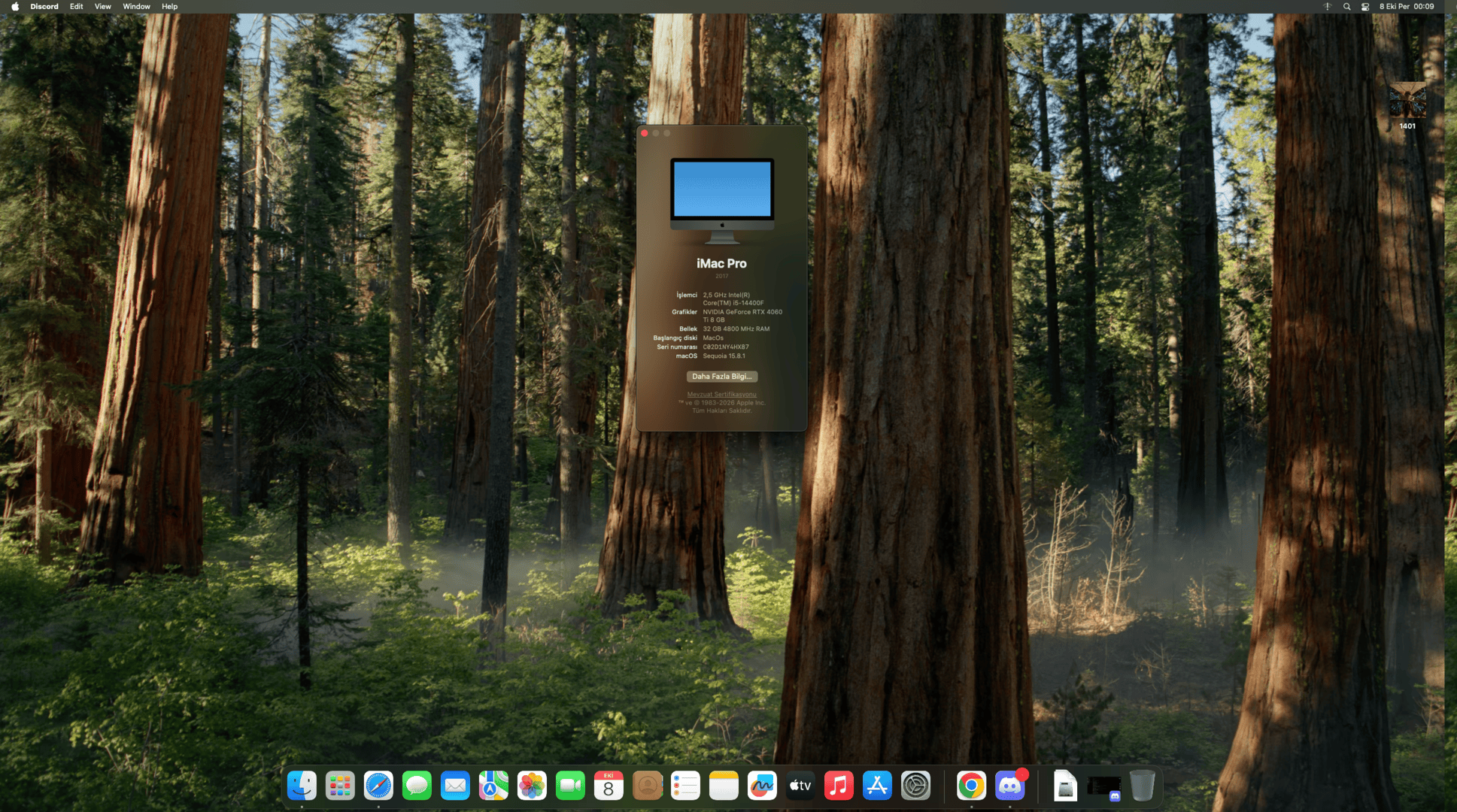Open the Edit menu
This screenshot has height=812, width=1457.
pyautogui.click(x=77, y=7)
